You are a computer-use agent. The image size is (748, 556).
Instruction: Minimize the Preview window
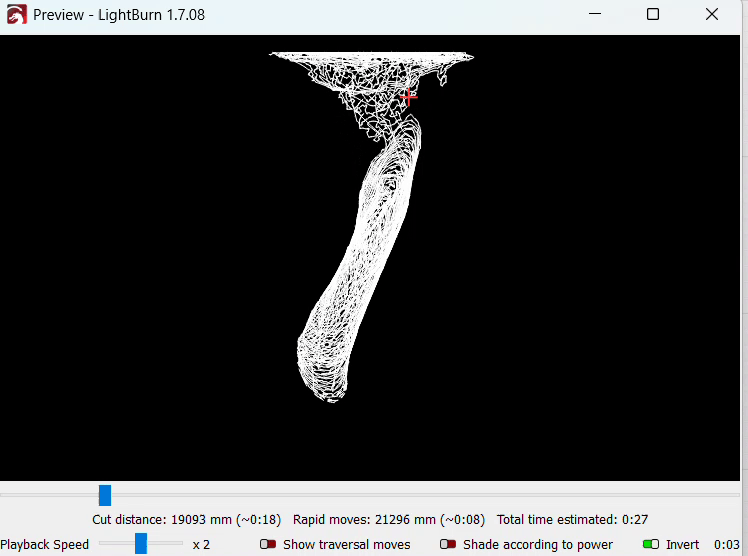595,15
